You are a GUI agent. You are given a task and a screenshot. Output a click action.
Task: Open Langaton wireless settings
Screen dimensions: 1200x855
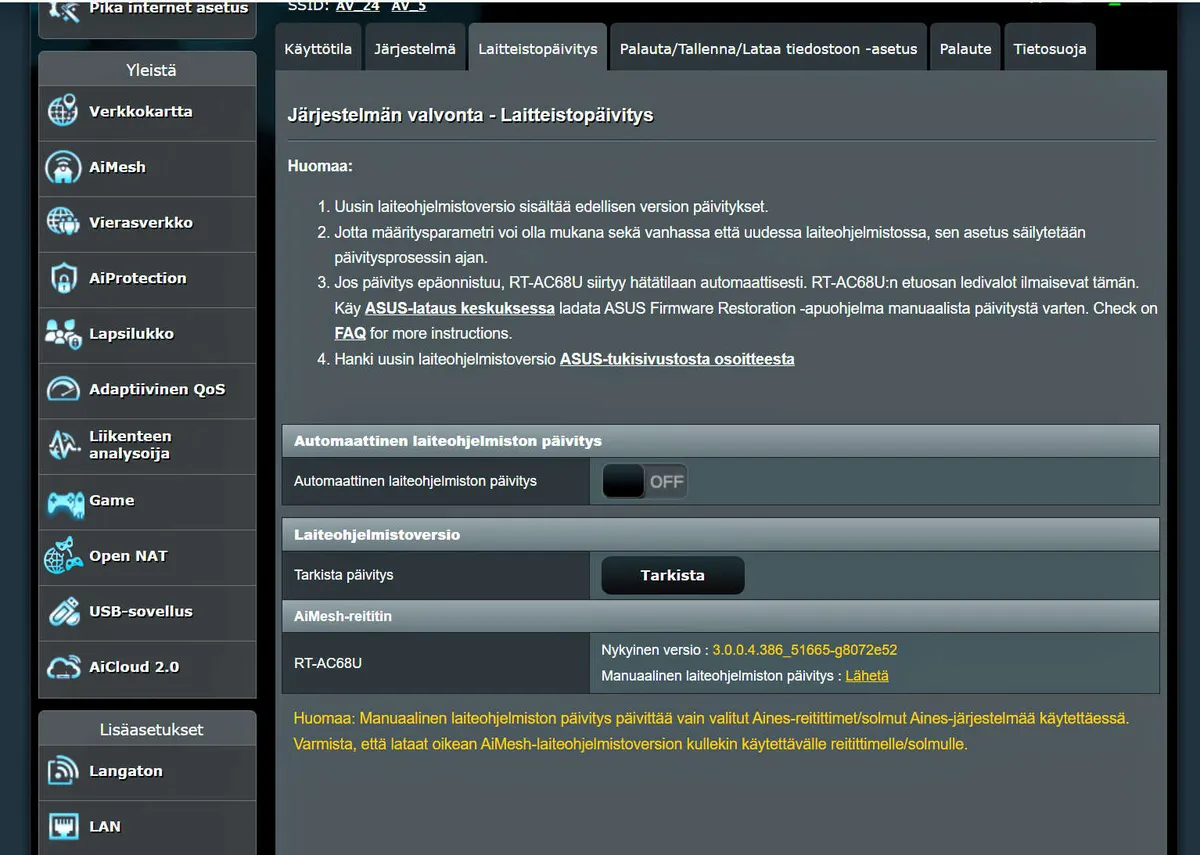[x=125, y=771]
